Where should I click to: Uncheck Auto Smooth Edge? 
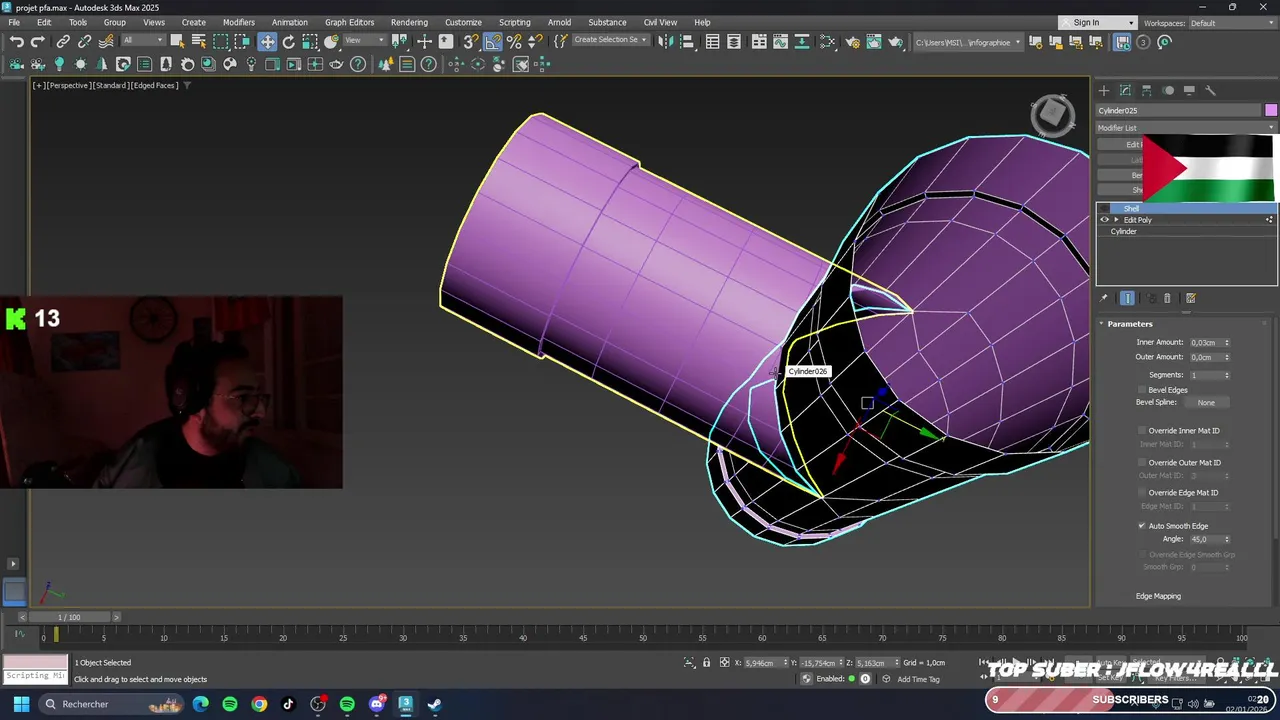1142,526
